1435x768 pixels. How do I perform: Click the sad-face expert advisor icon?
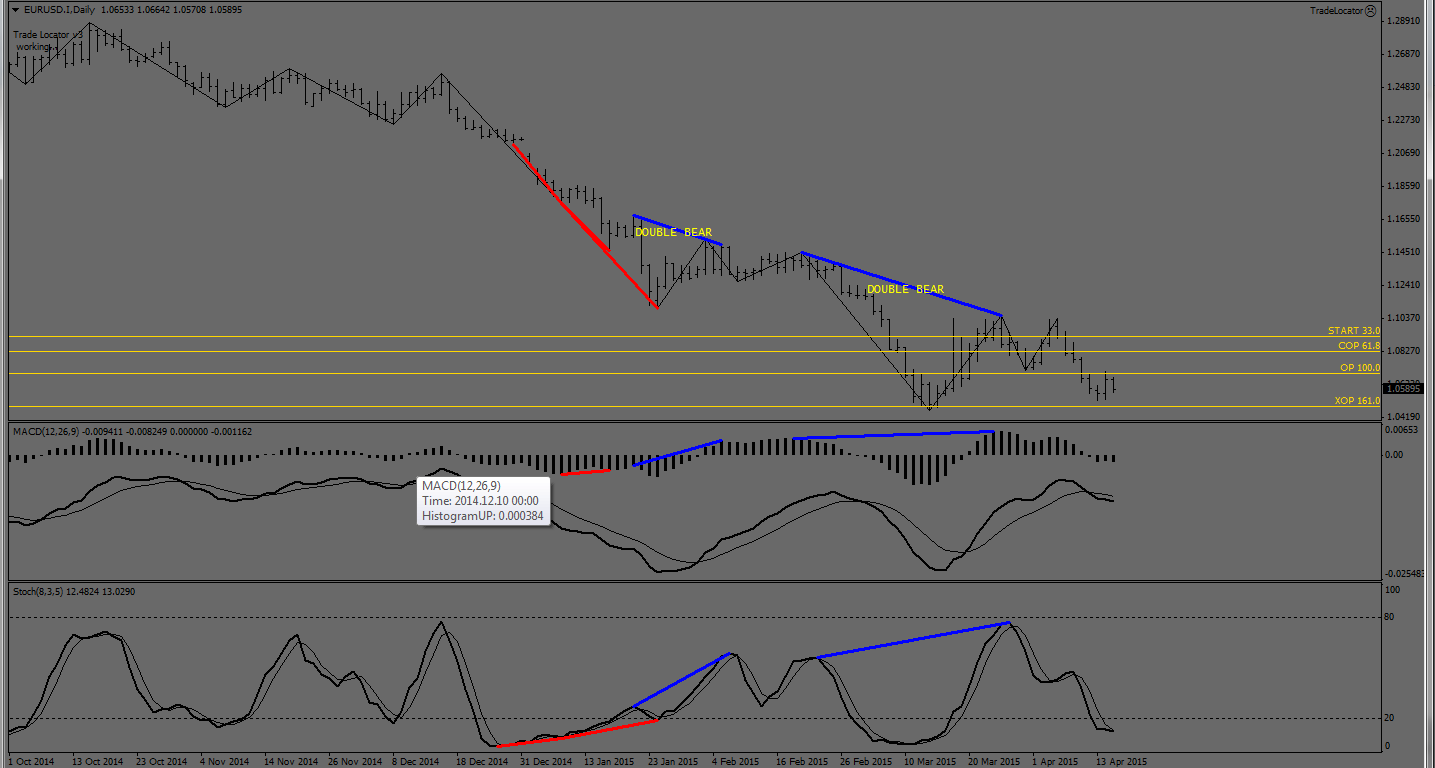(x=1370, y=10)
